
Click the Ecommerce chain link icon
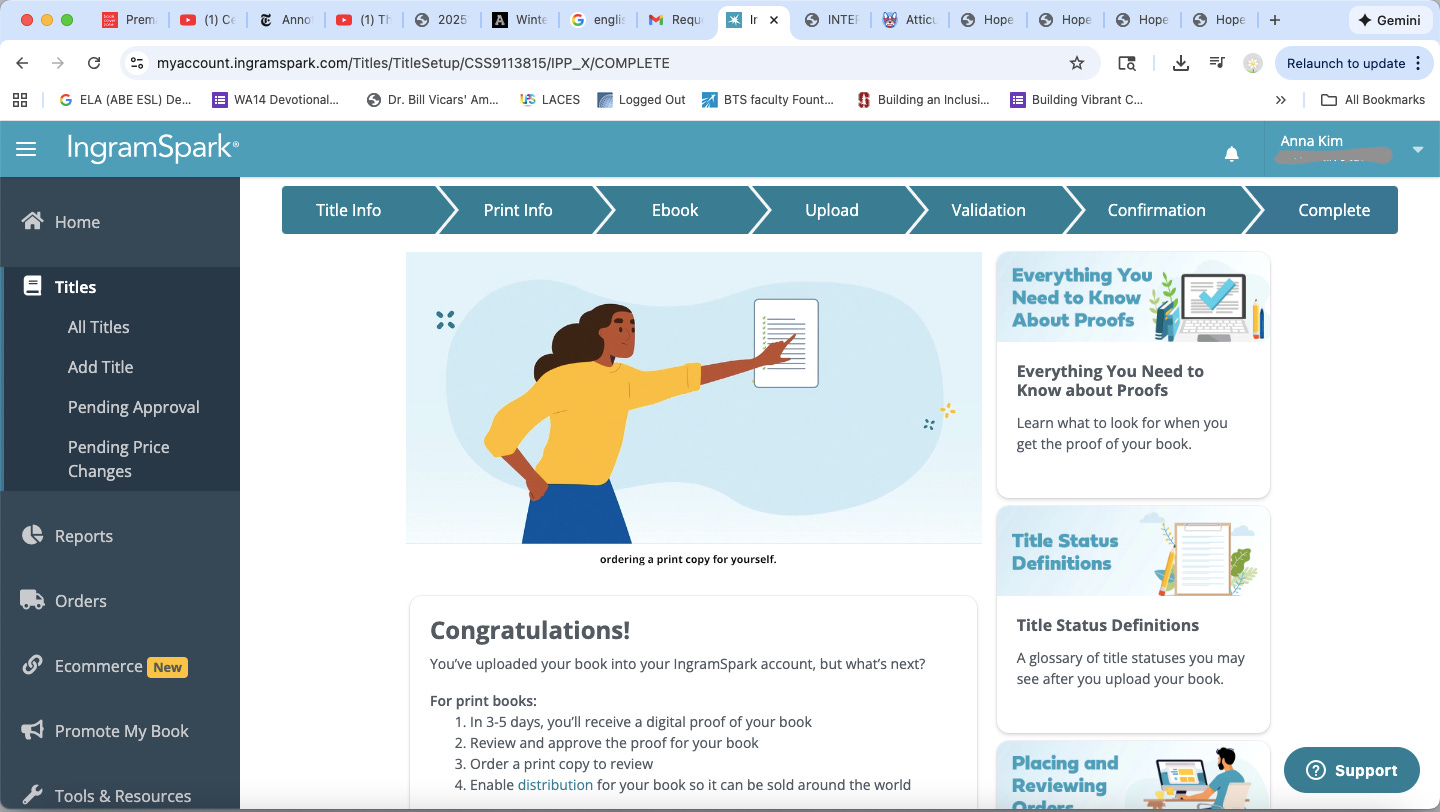[33, 665]
